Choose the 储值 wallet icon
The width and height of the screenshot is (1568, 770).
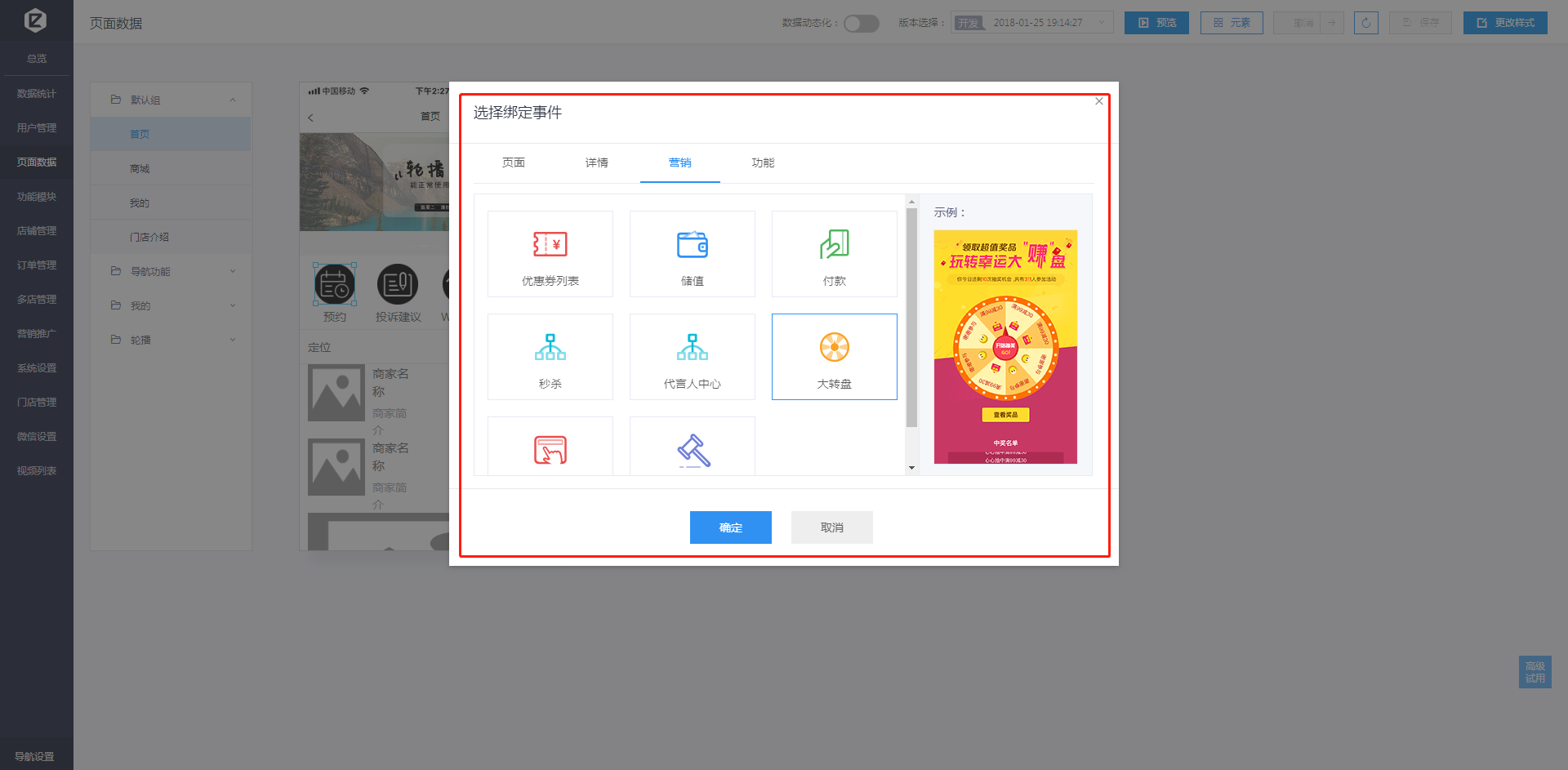pyautogui.click(x=692, y=244)
